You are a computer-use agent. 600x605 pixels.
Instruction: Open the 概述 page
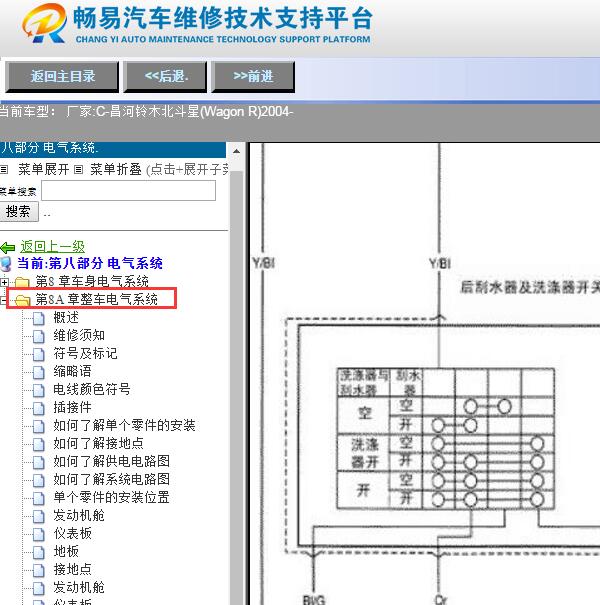[x=66, y=318]
